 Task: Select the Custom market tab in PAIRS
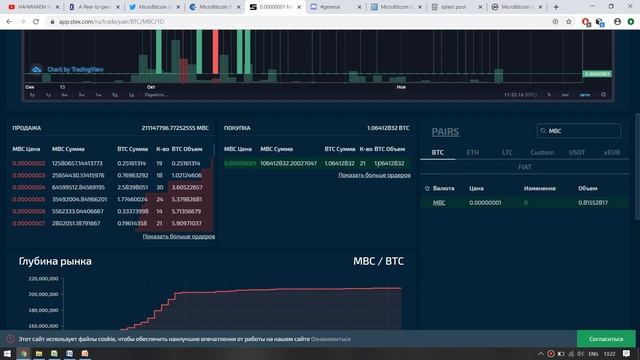tap(542, 153)
